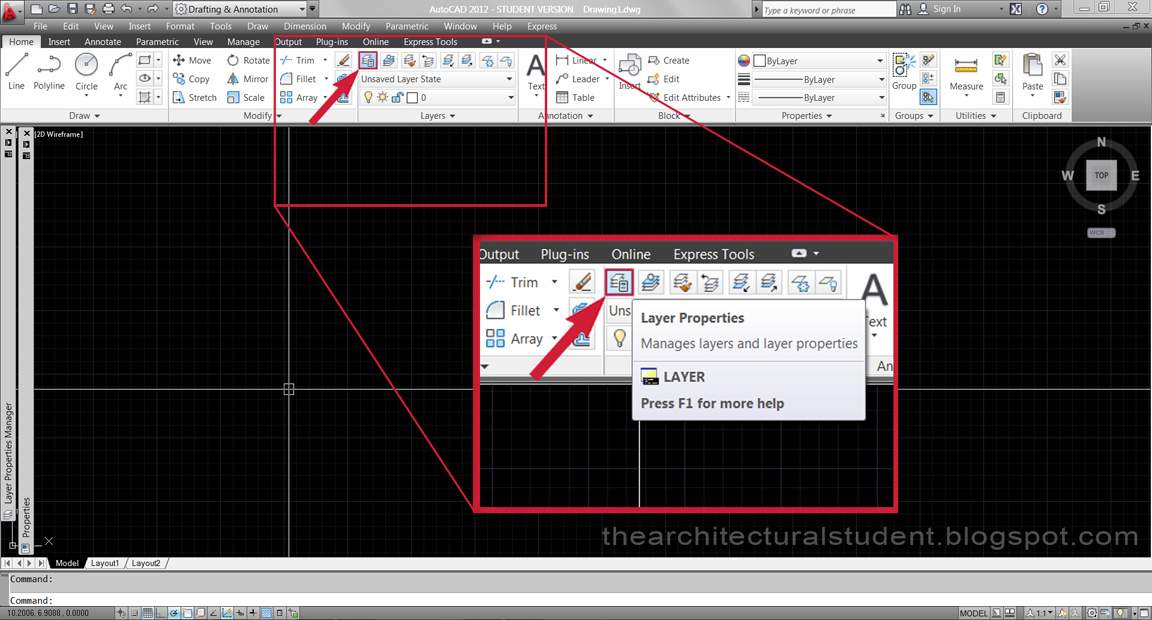Expand the Layers panel

pos(437,115)
